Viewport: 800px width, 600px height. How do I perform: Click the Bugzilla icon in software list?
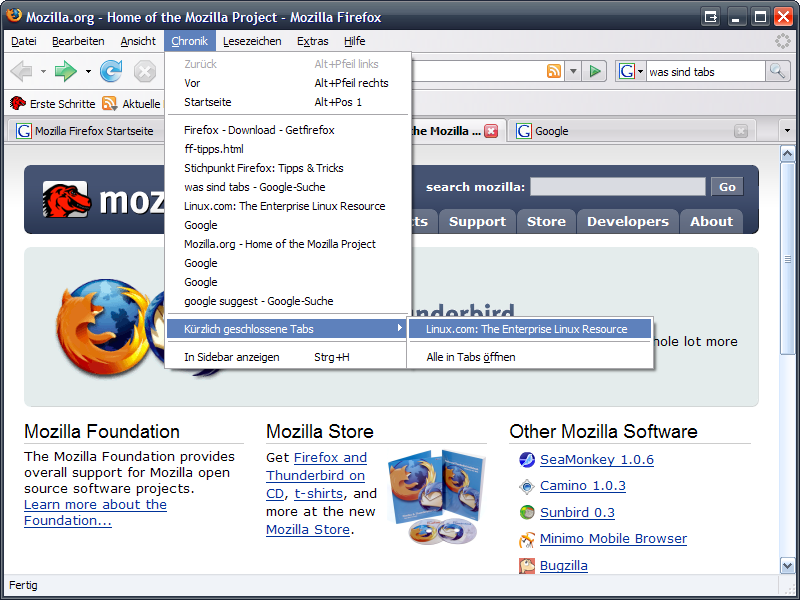527,566
